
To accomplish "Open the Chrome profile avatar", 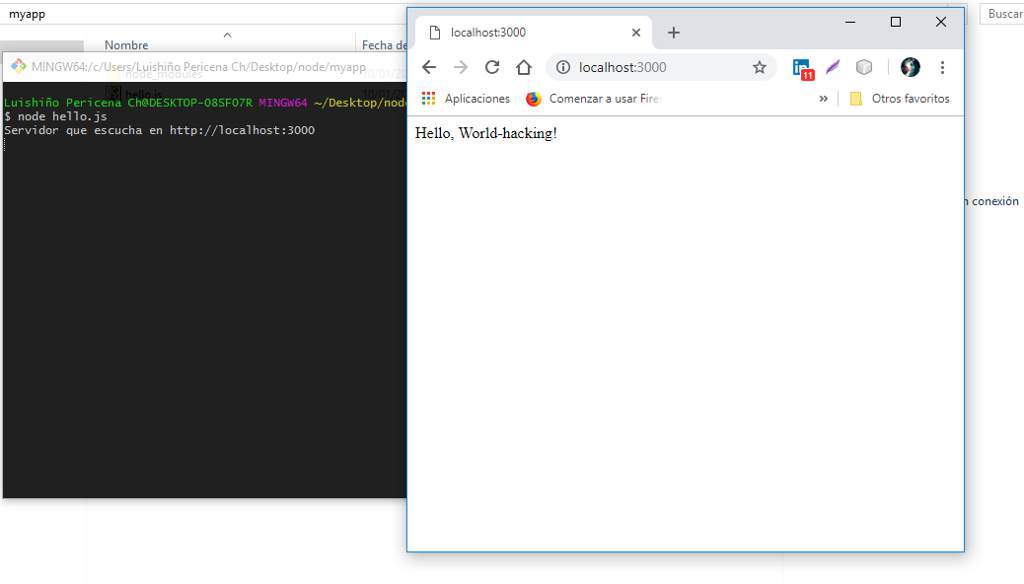I will tap(909, 67).
